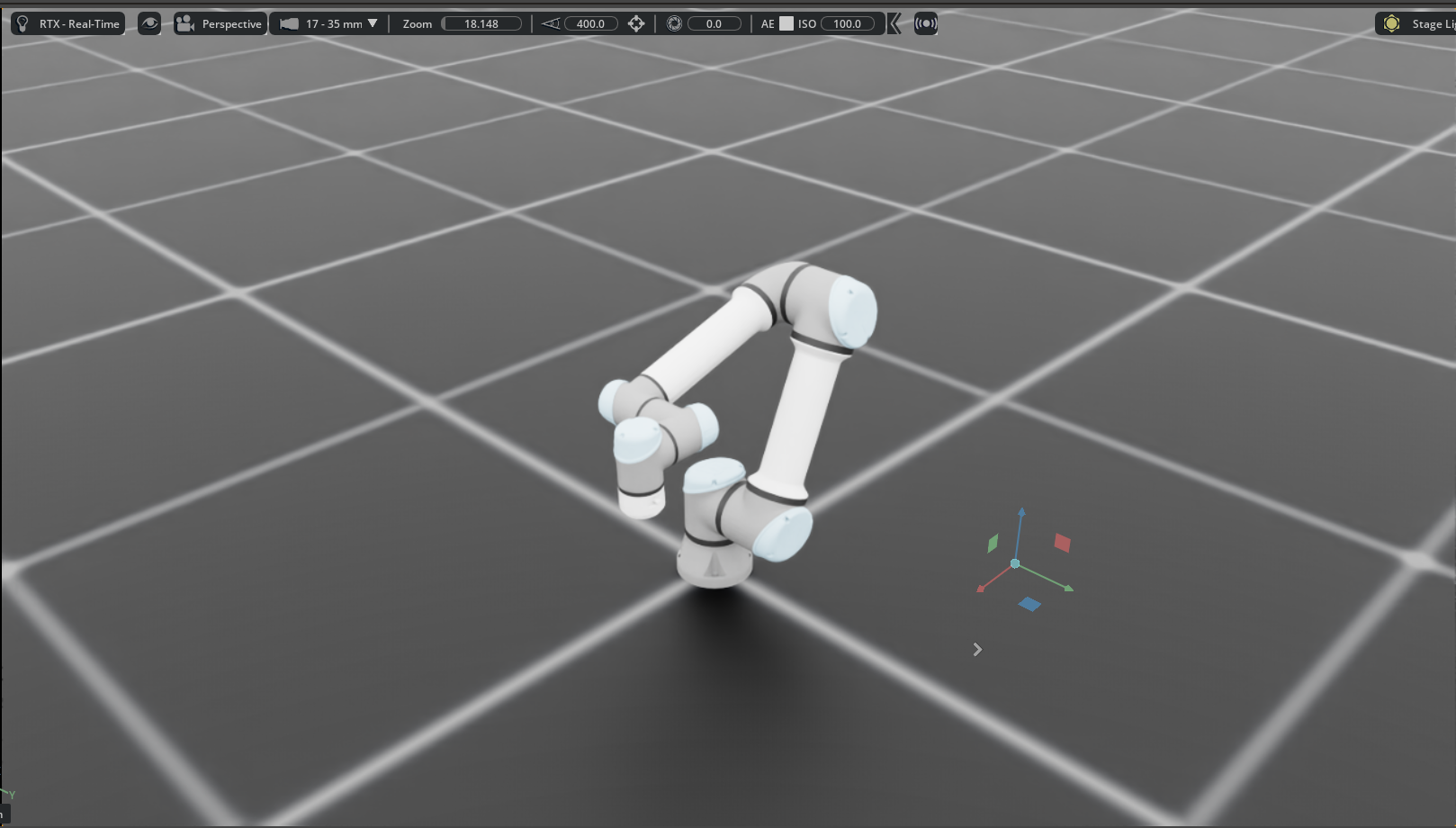Click the aperture field showing 0.0

(714, 24)
